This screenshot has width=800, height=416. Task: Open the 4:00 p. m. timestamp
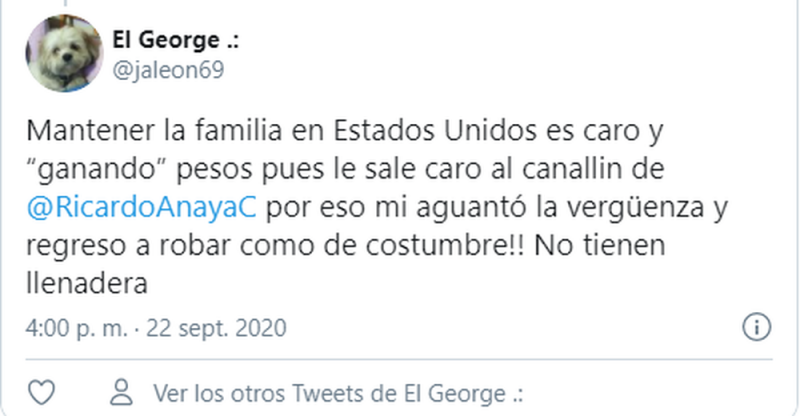(77, 328)
